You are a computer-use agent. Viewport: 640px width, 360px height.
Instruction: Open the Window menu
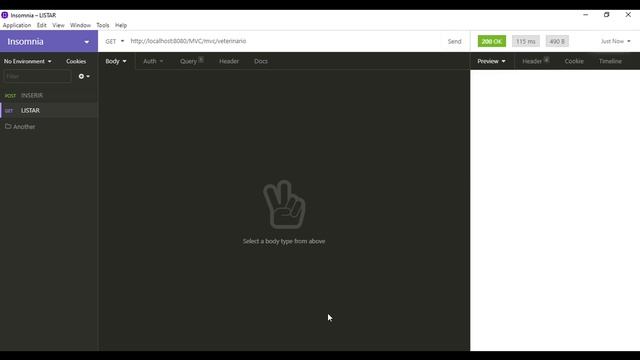click(x=80, y=25)
